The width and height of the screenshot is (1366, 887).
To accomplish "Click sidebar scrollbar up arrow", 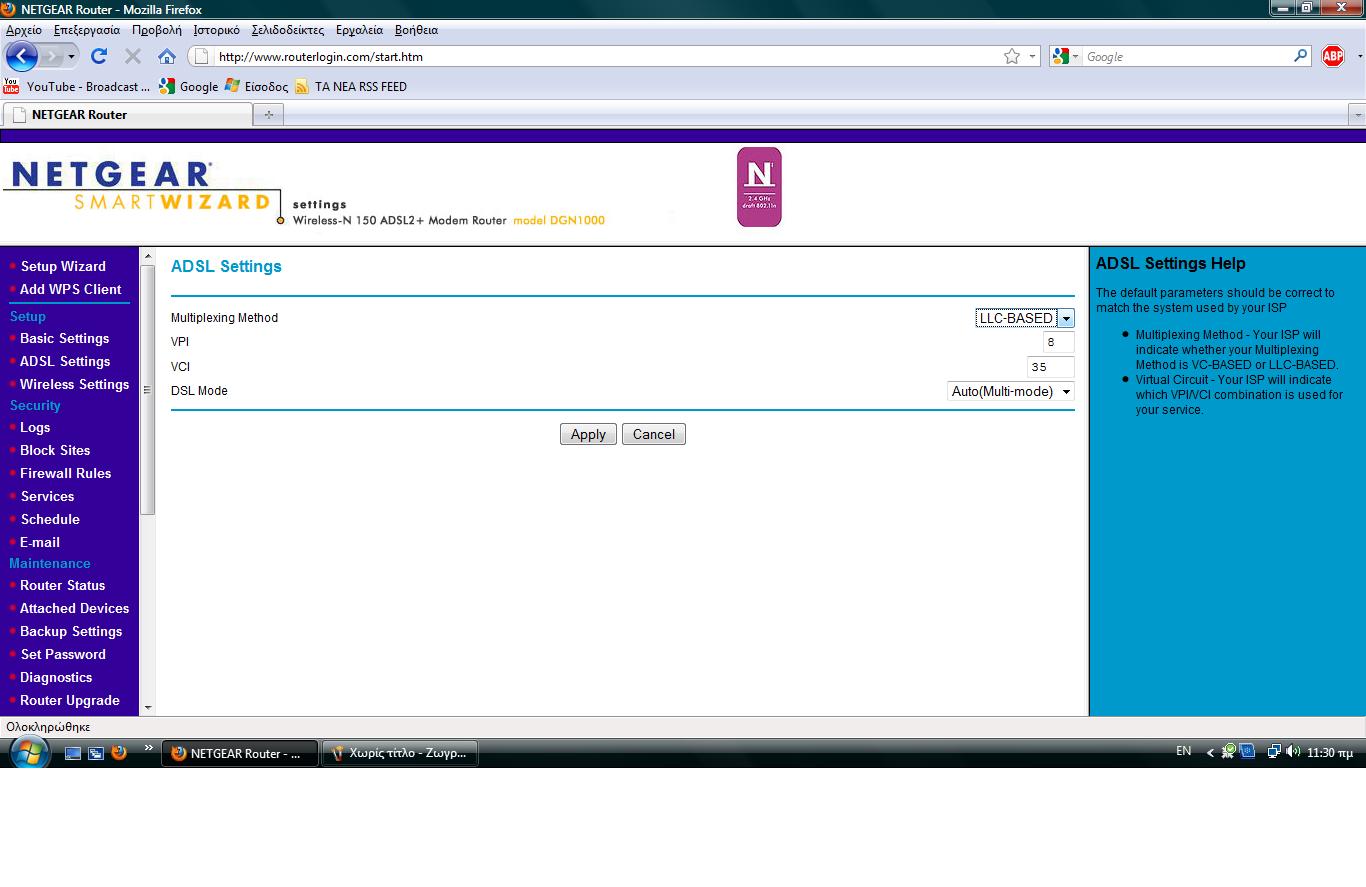I will (148, 256).
